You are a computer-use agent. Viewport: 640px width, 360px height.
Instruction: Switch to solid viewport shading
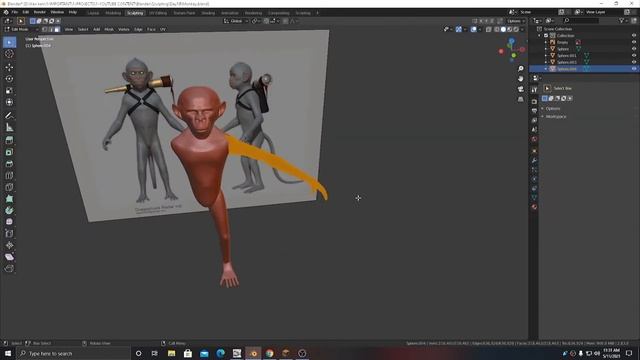(503, 29)
